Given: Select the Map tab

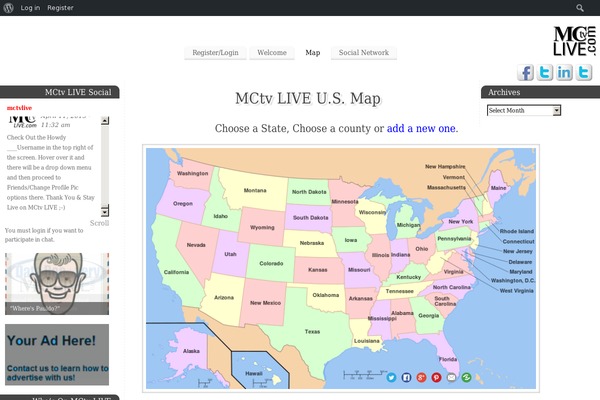Looking at the screenshot, I should click(x=313, y=53).
